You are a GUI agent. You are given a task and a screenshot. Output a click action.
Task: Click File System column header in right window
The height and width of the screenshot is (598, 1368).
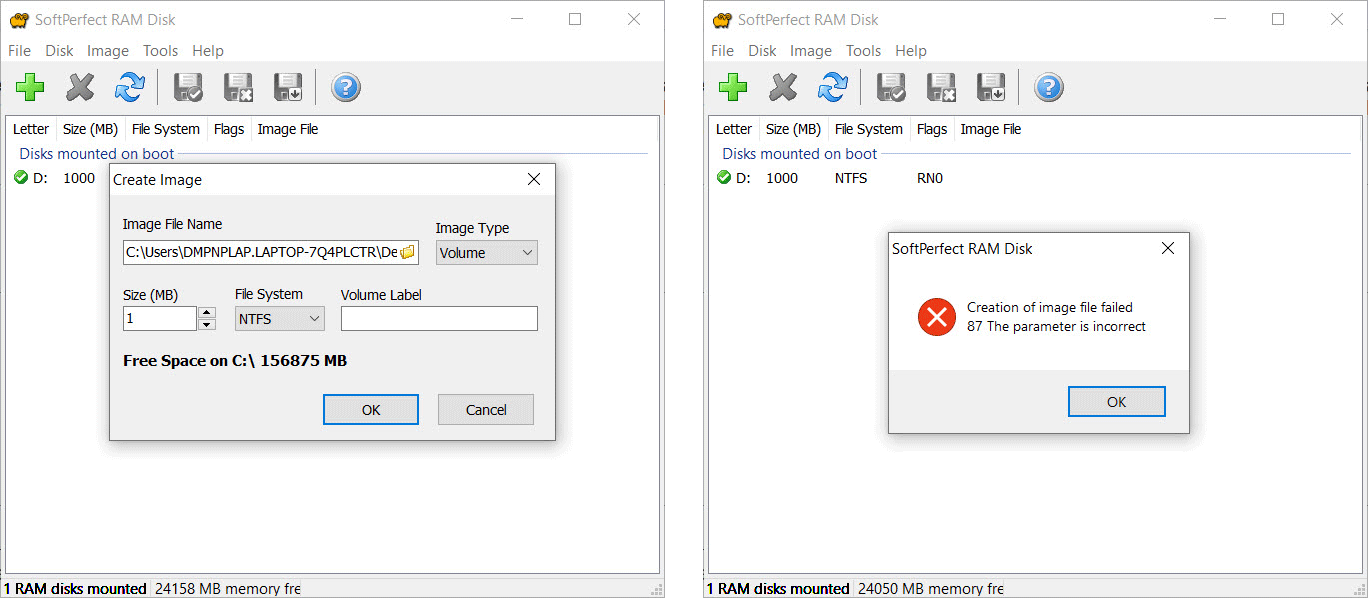pos(869,129)
